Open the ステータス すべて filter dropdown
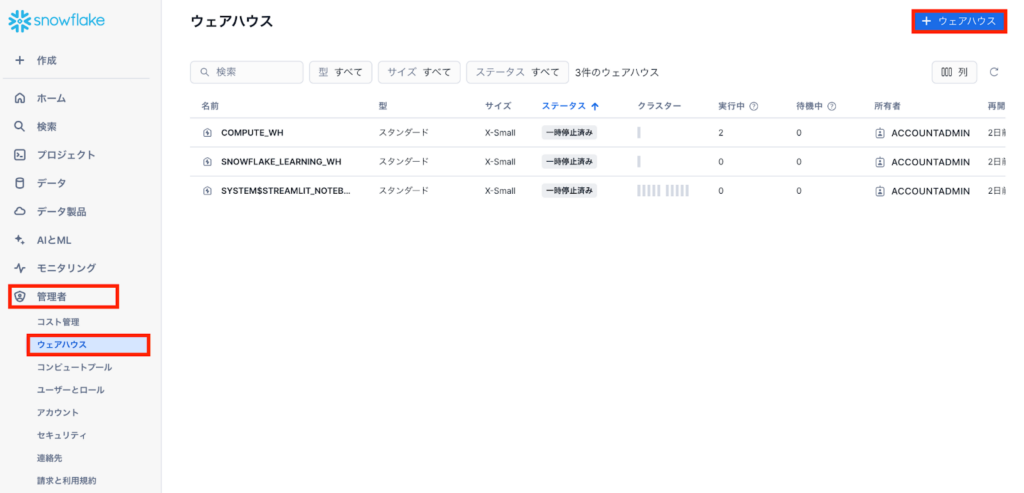The image size is (1024, 493). (x=517, y=72)
